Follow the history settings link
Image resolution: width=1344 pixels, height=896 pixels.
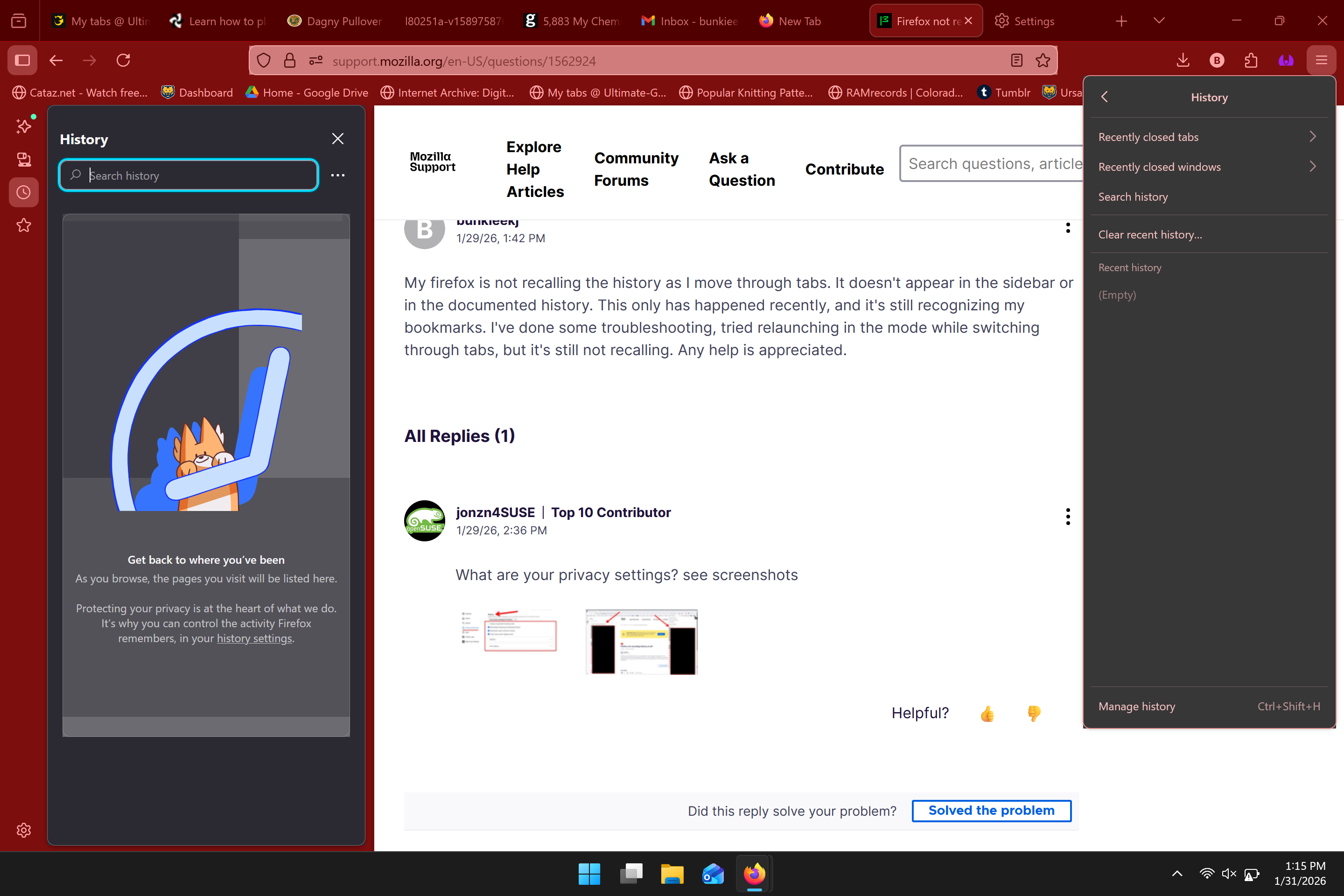254,638
